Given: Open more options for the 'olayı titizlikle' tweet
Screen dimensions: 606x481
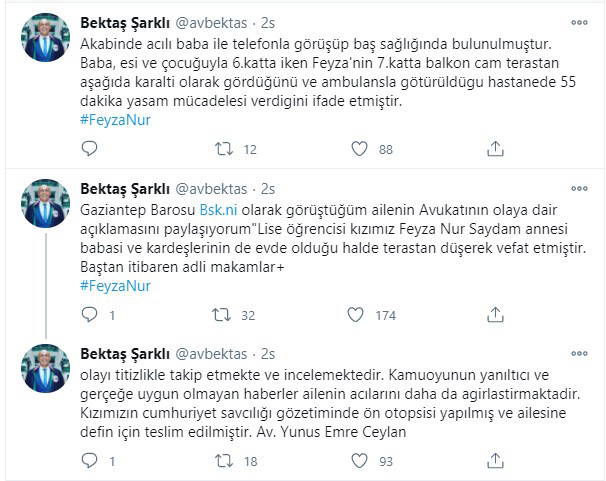Looking at the screenshot, I should click(x=578, y=353).
